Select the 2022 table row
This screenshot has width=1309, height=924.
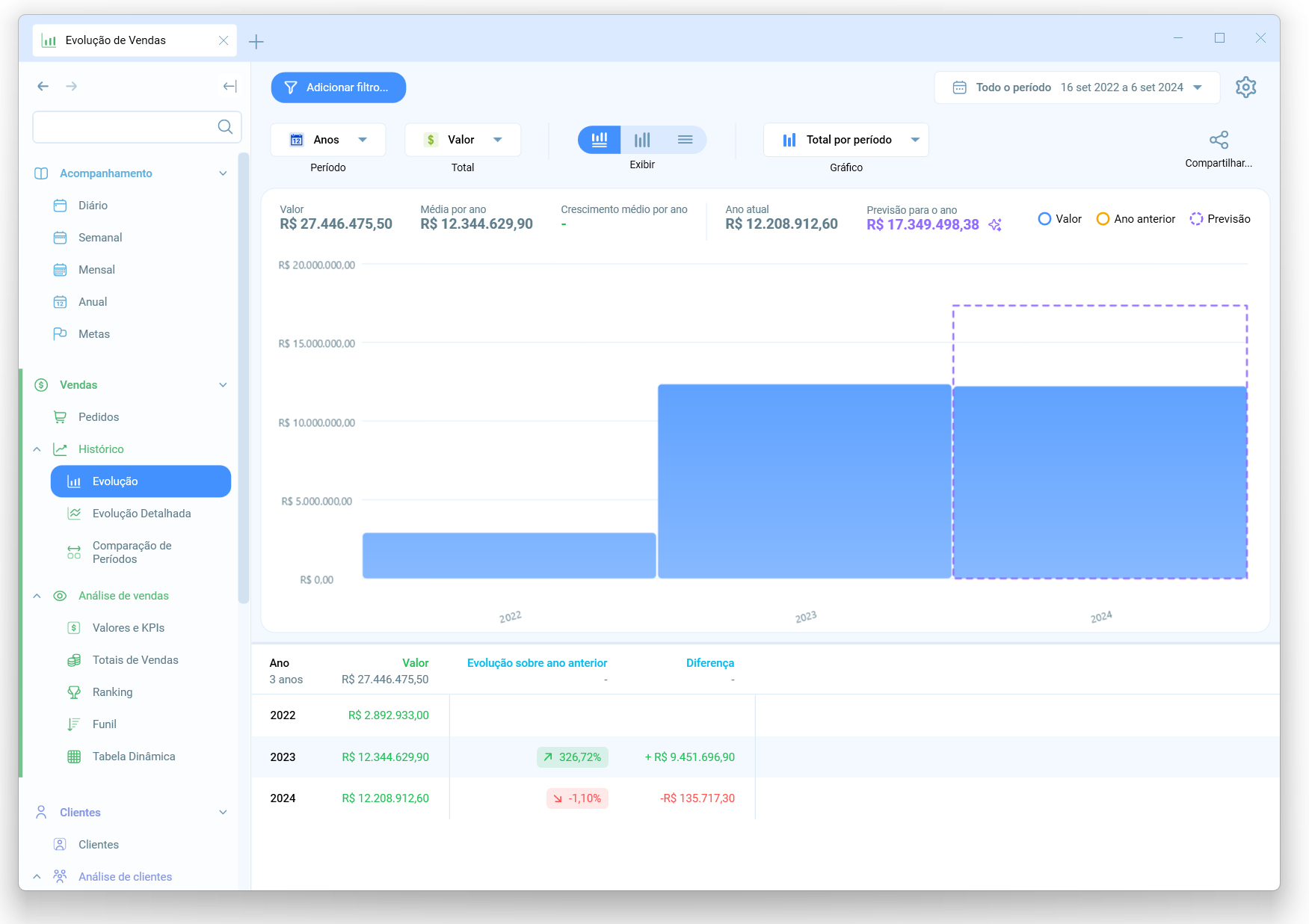(x=765, y=715)
